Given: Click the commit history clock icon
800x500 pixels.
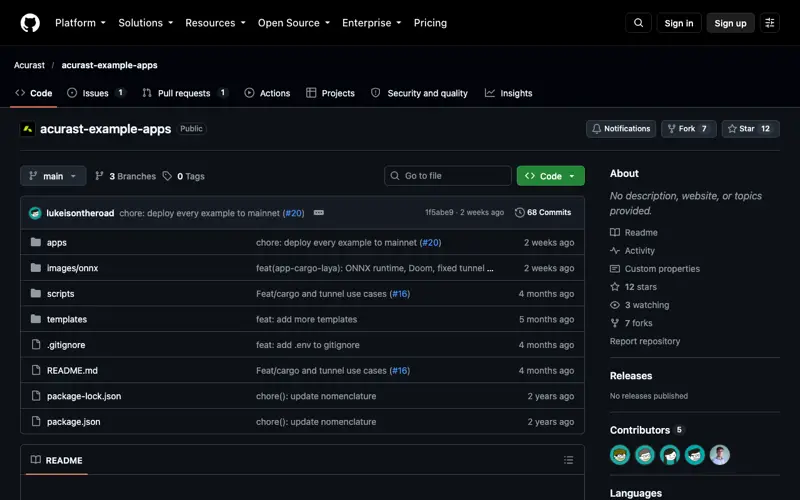Looking at the screenshot, I should [519, 213].
